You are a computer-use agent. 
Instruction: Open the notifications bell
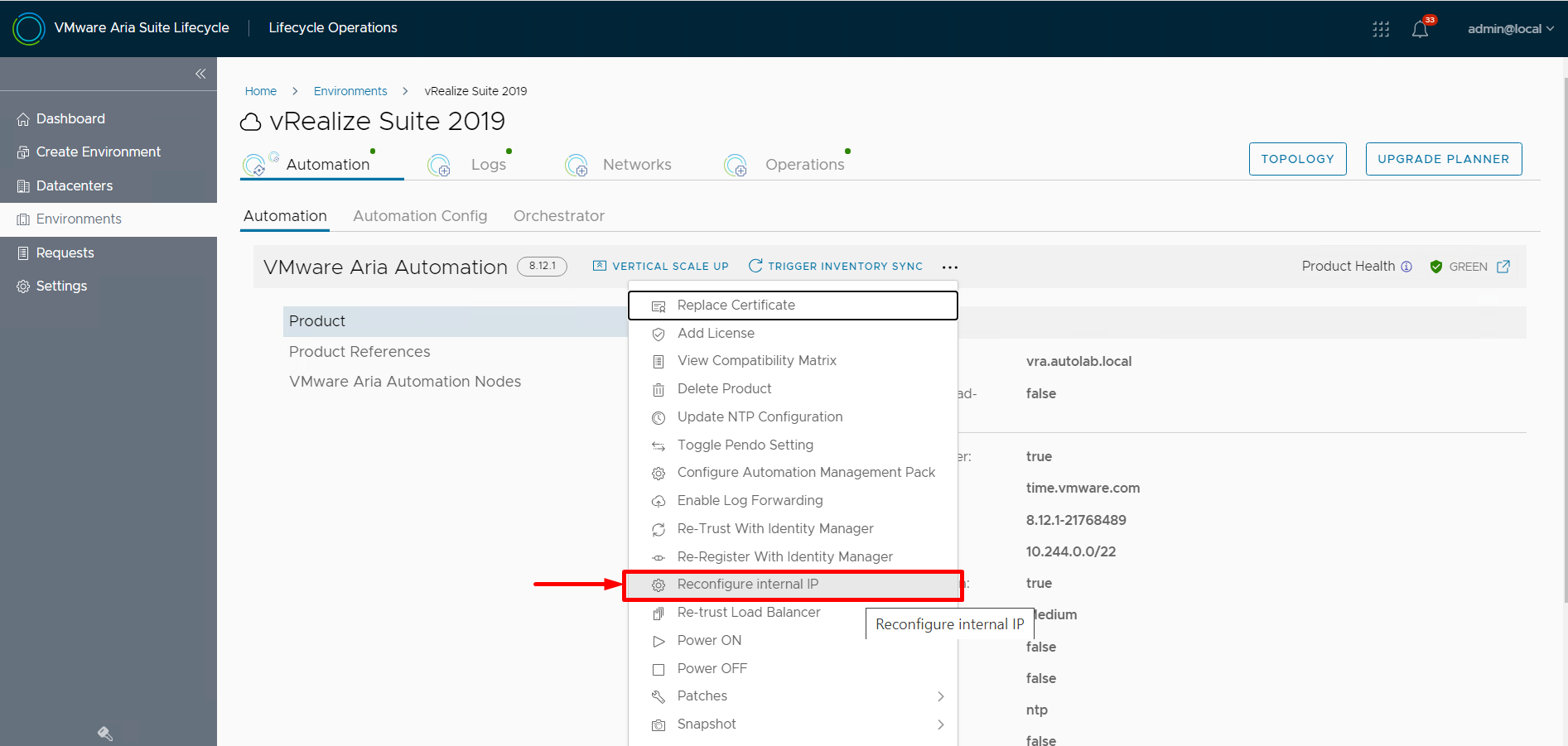[x=1420, y=29]
